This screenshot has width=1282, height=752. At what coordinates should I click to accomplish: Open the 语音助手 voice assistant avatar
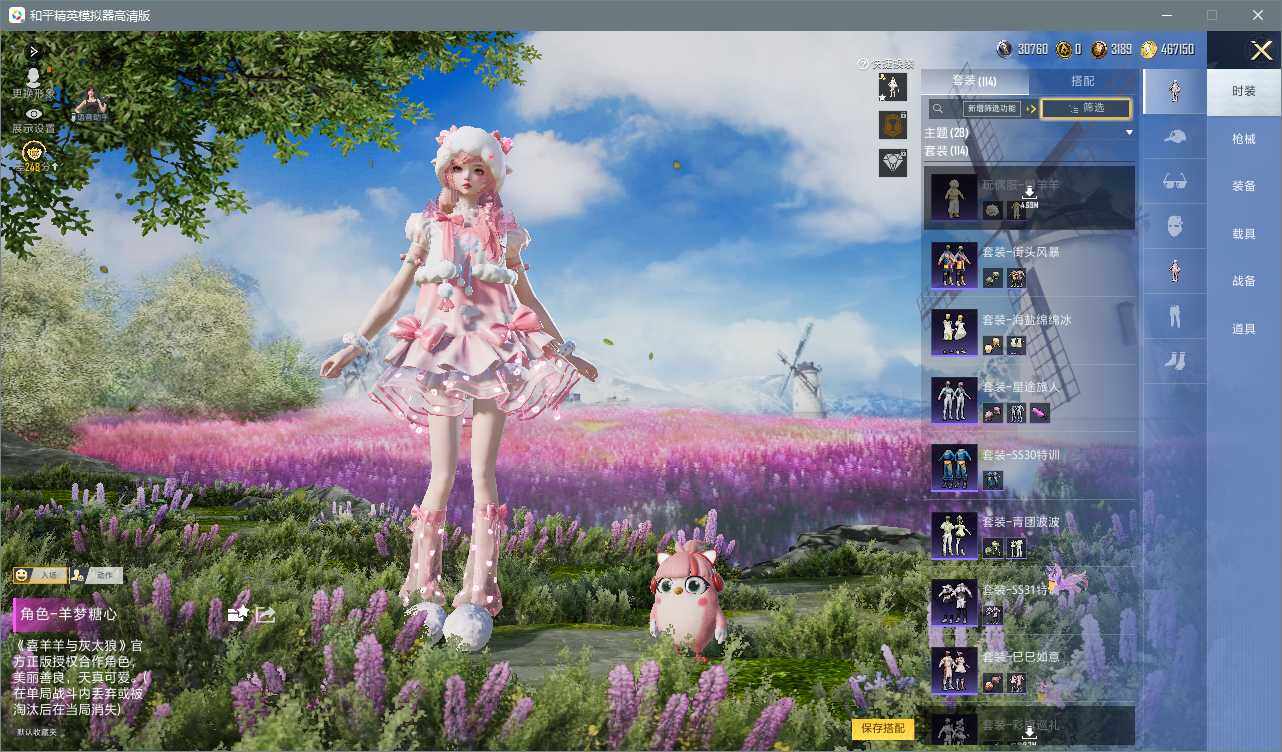tap(92, 104)
